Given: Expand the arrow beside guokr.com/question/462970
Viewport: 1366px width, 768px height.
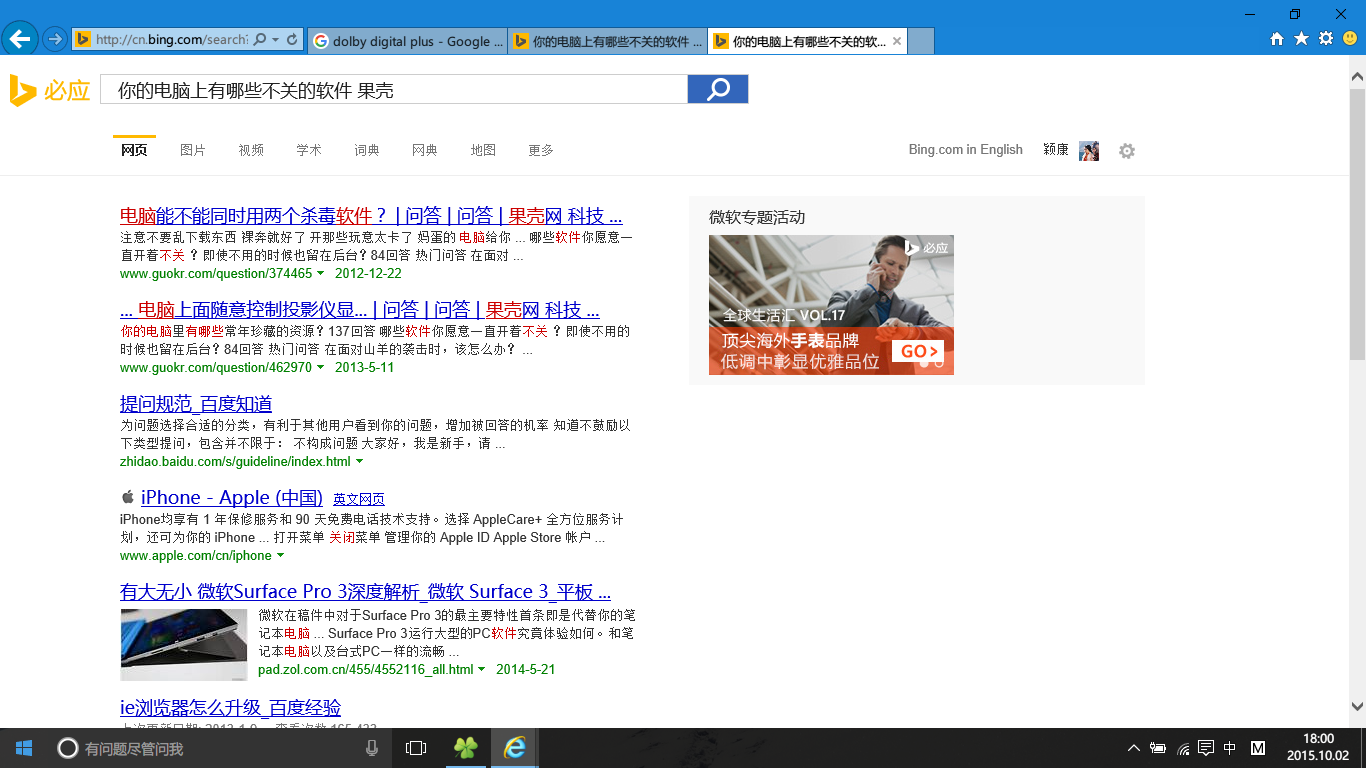Looking at the screenshot, I should 321,368.
